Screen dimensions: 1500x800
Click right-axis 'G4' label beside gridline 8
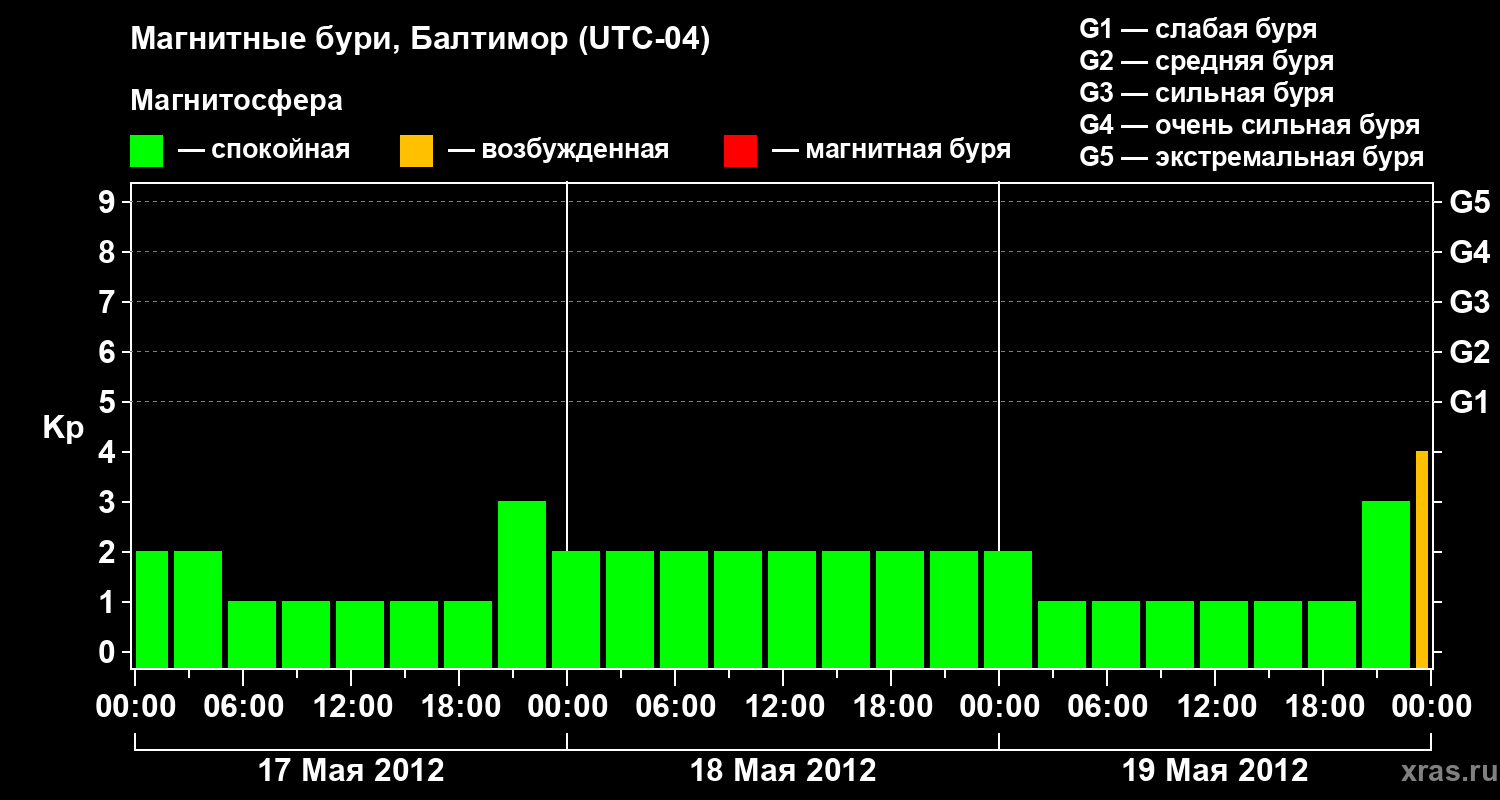tap(1469, 252)
